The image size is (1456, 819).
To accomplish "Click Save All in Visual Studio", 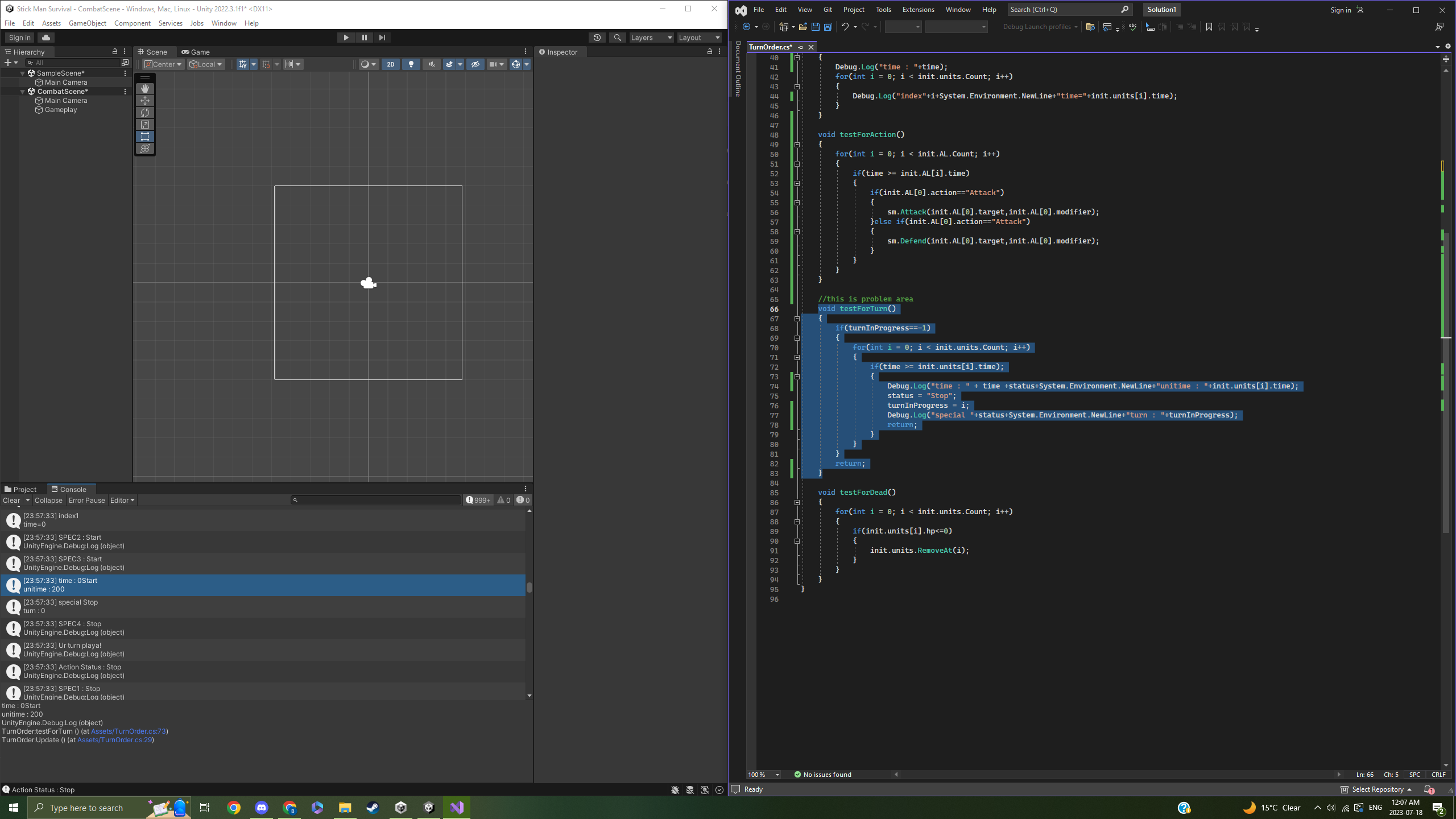I will 828,27.
